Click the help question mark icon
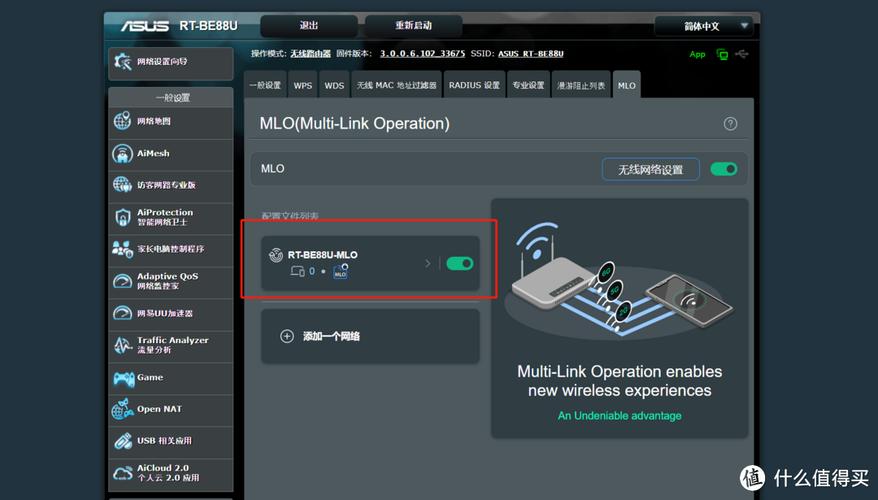The width and height of the screenshot is (878, 500). click(x=730, y=124)
